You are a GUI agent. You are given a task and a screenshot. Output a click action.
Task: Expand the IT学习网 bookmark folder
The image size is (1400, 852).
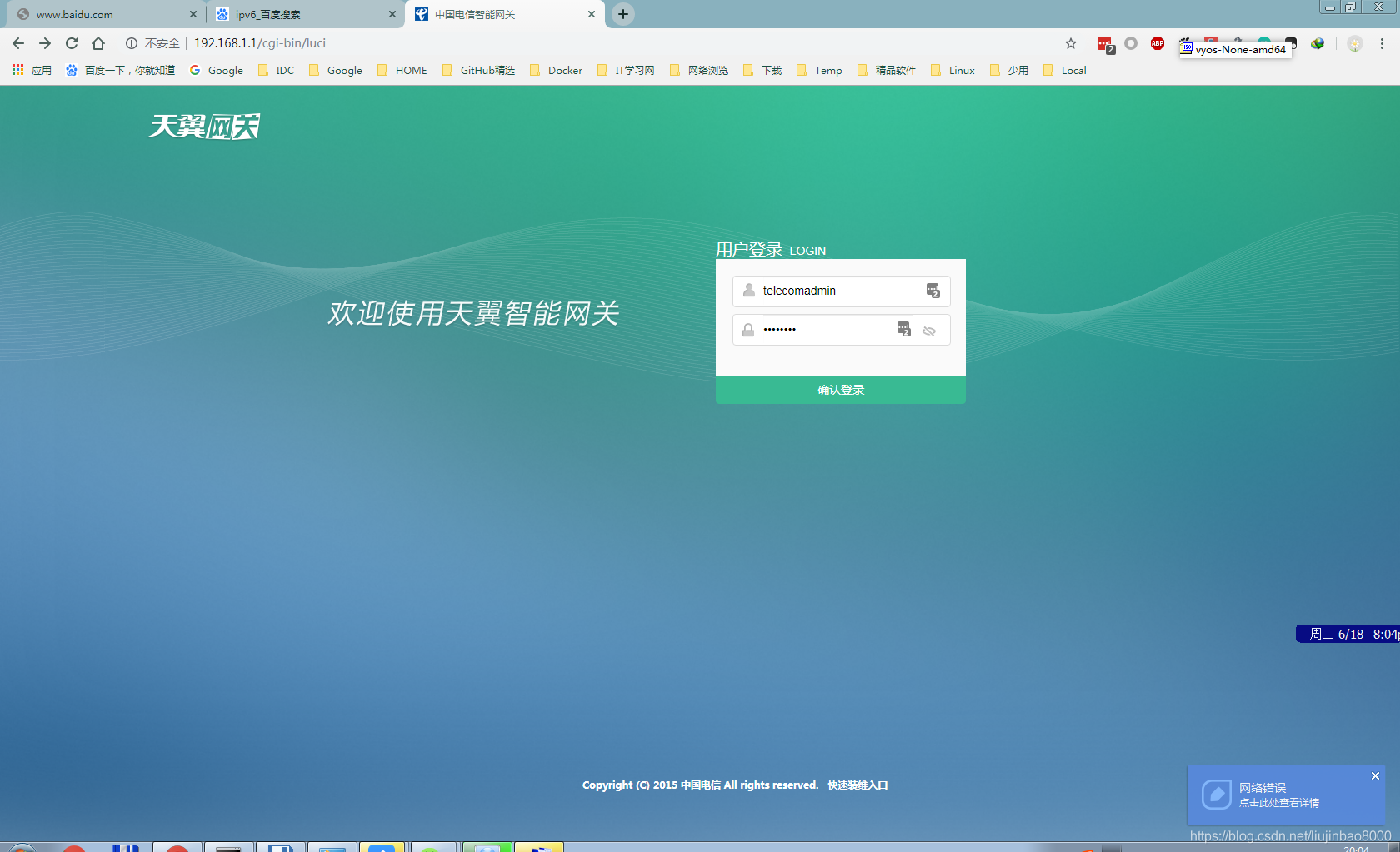[626, 70]
